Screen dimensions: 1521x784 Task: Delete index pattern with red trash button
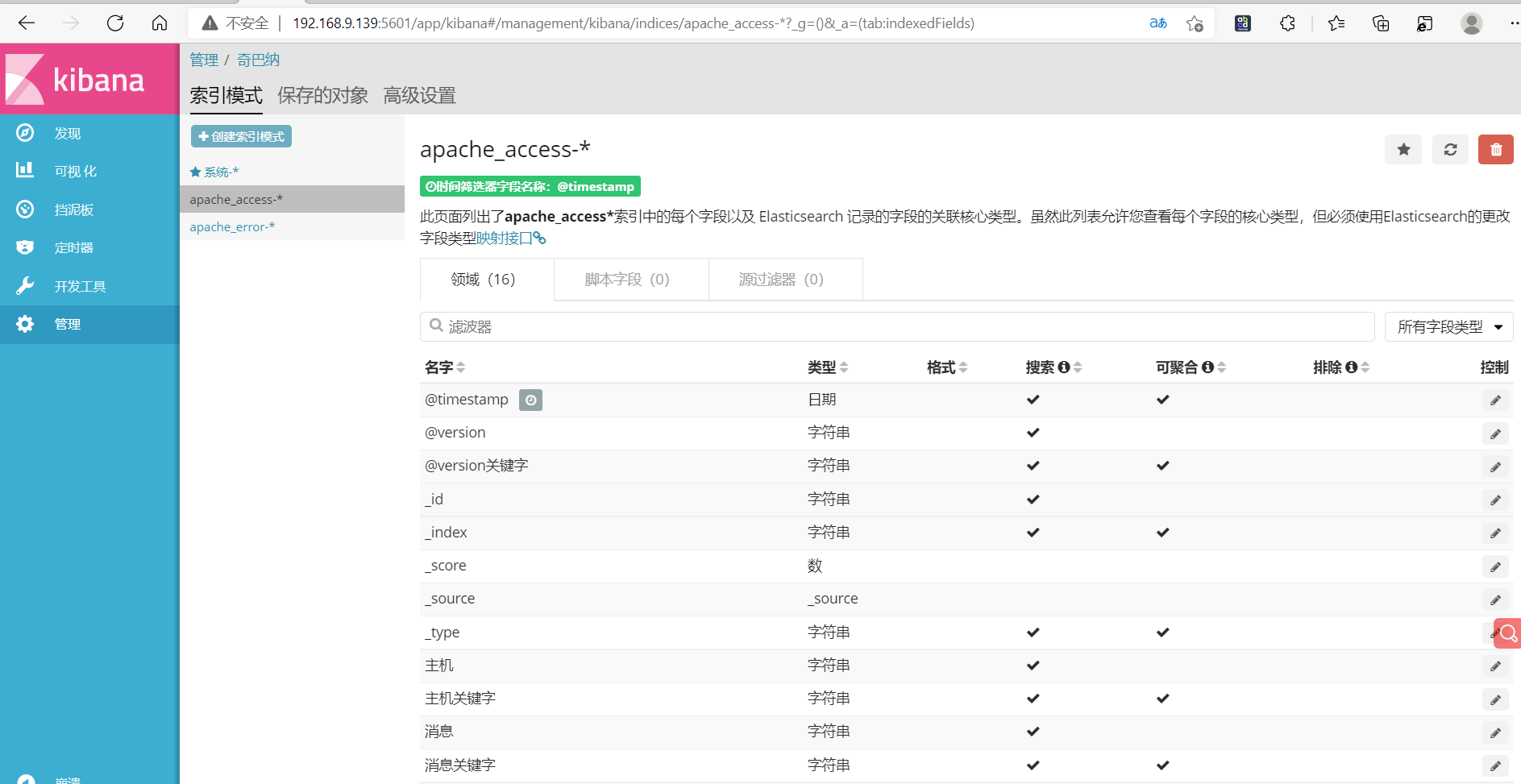(x=1496, y=149)
